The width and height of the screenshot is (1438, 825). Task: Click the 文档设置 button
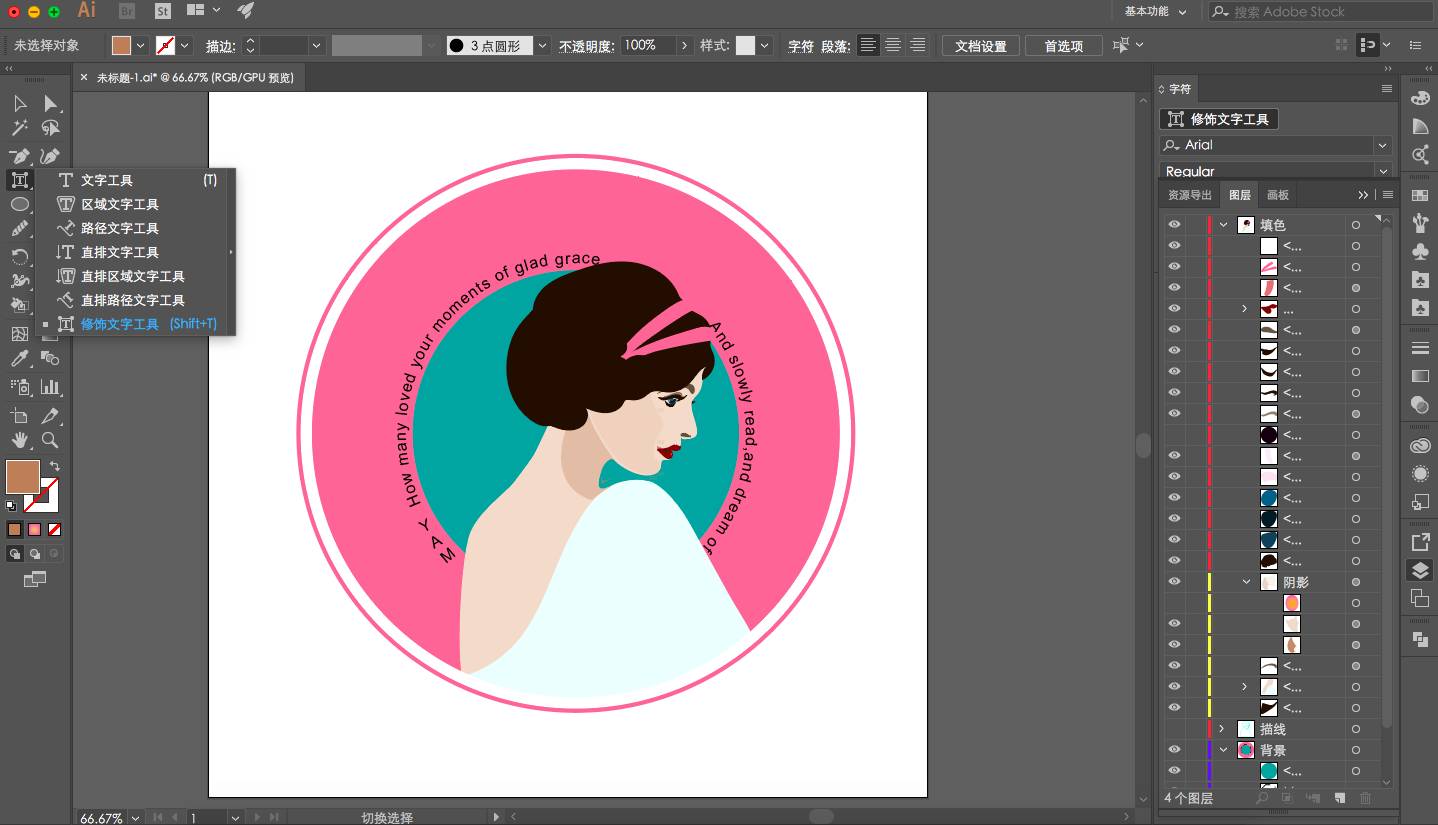(980, 46)
